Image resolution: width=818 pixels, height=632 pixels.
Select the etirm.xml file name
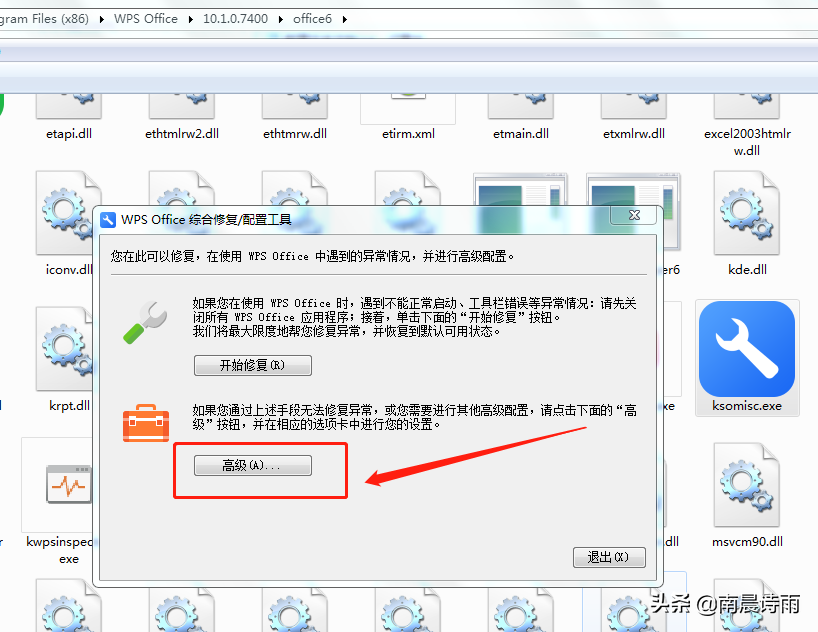(408, 134)
